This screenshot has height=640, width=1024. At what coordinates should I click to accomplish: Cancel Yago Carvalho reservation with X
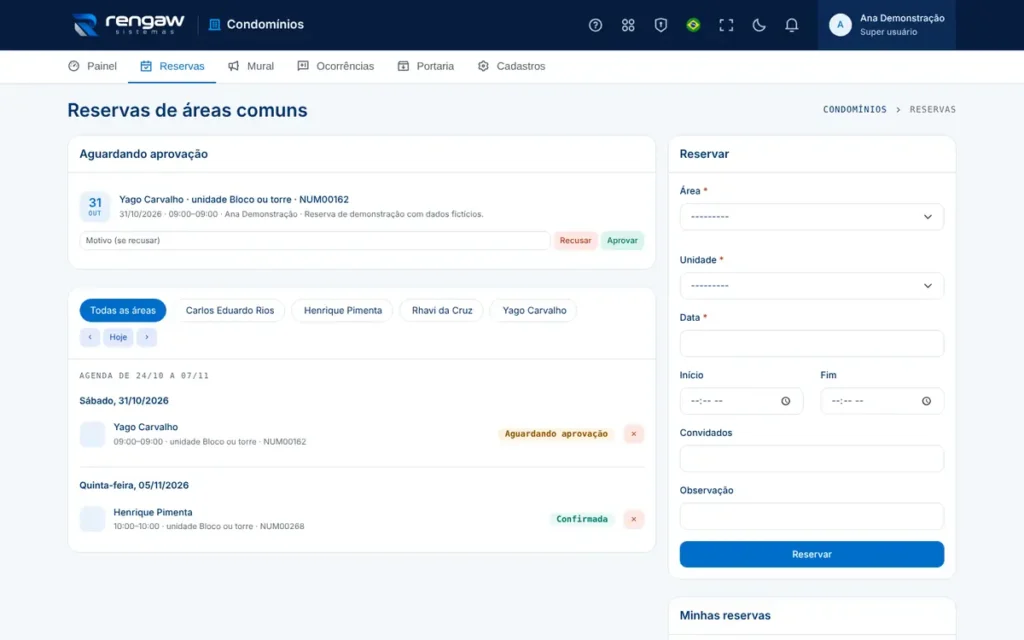(x=633, y=434)
